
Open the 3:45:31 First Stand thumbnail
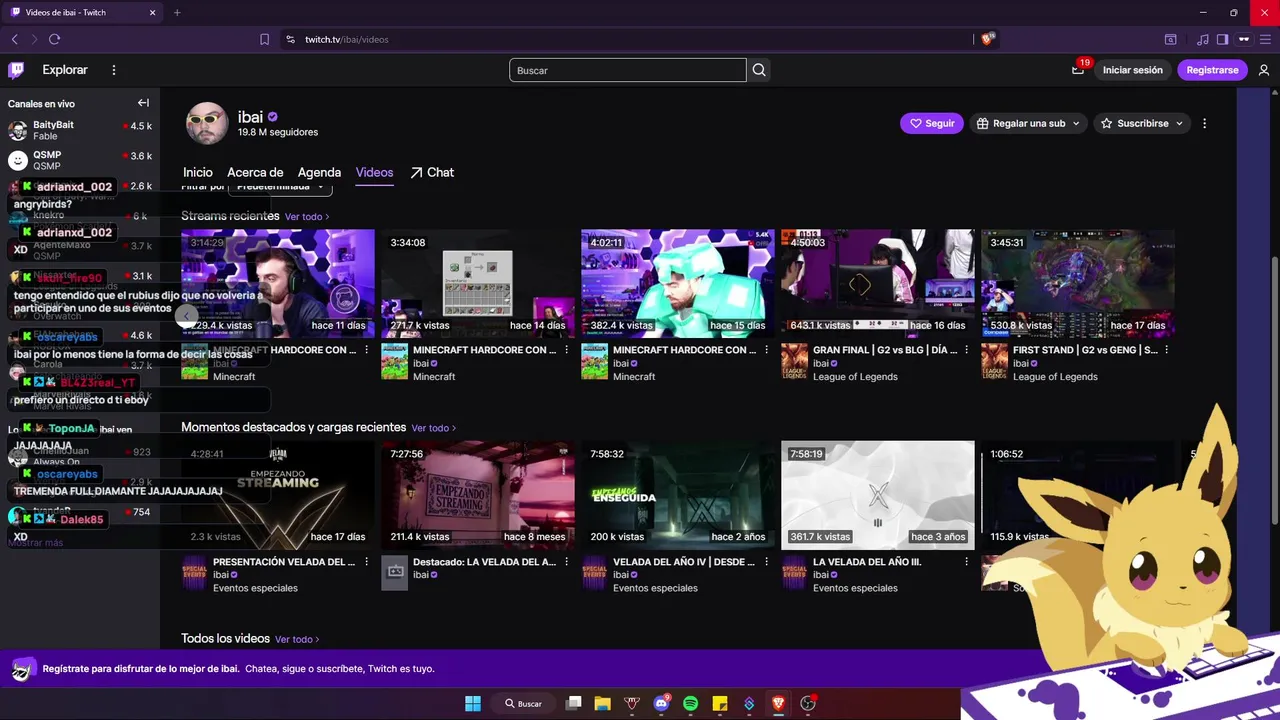(x=1078, y=284)
